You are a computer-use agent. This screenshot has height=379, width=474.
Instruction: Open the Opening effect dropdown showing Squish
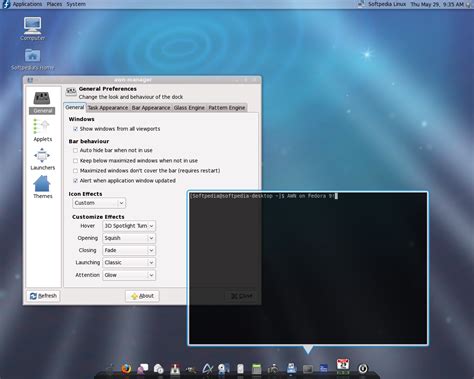tap(129, 238)
